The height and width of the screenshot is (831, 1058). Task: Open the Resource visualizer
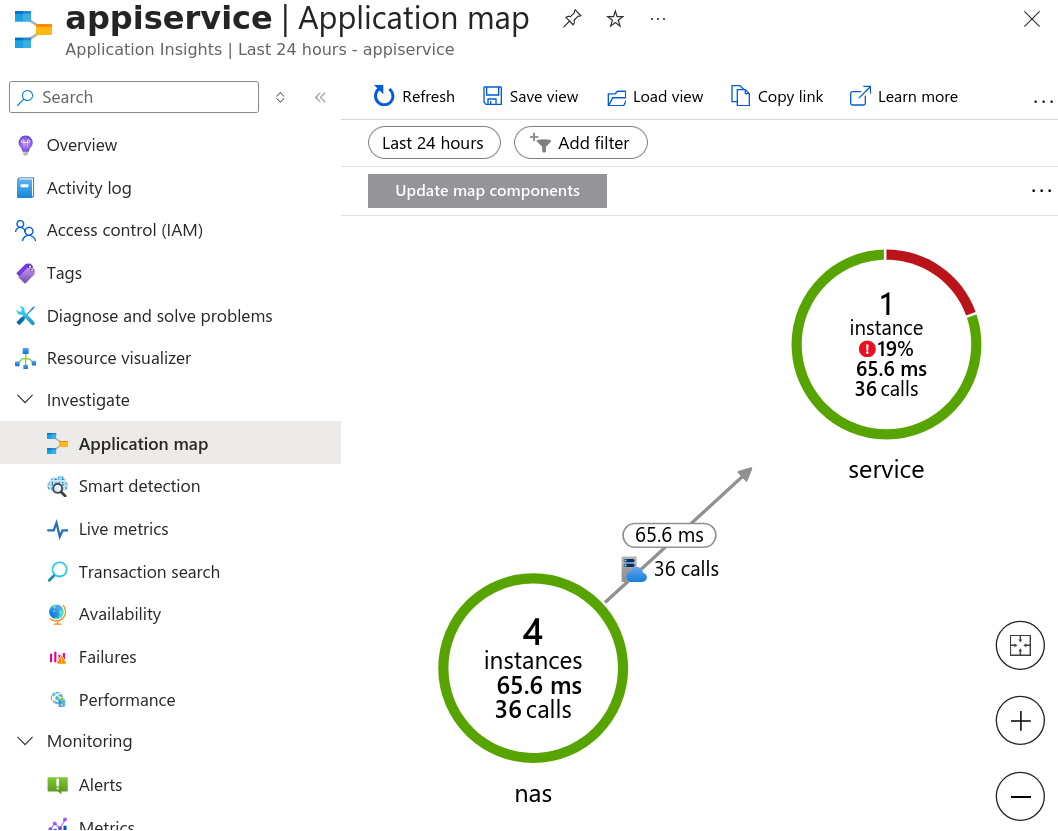tap(120, 358)
